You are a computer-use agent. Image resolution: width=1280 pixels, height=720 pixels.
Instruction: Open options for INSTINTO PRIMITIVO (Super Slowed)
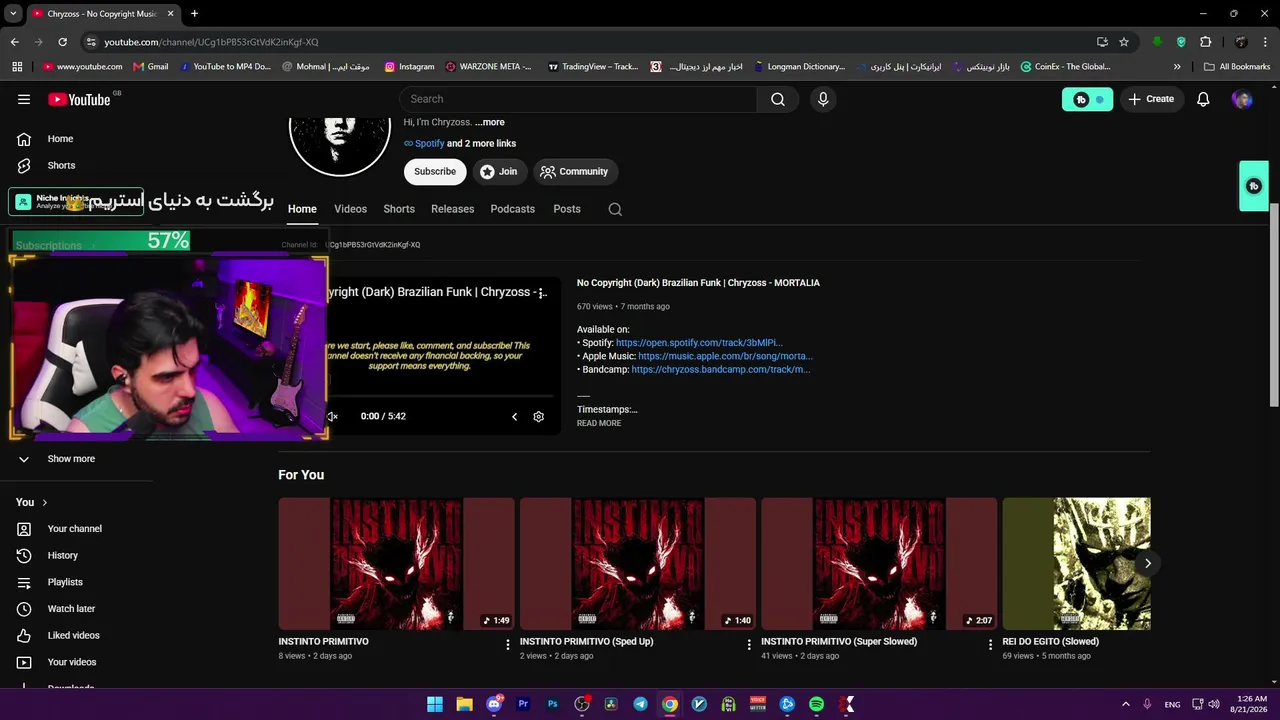click(x=990, y=645)
